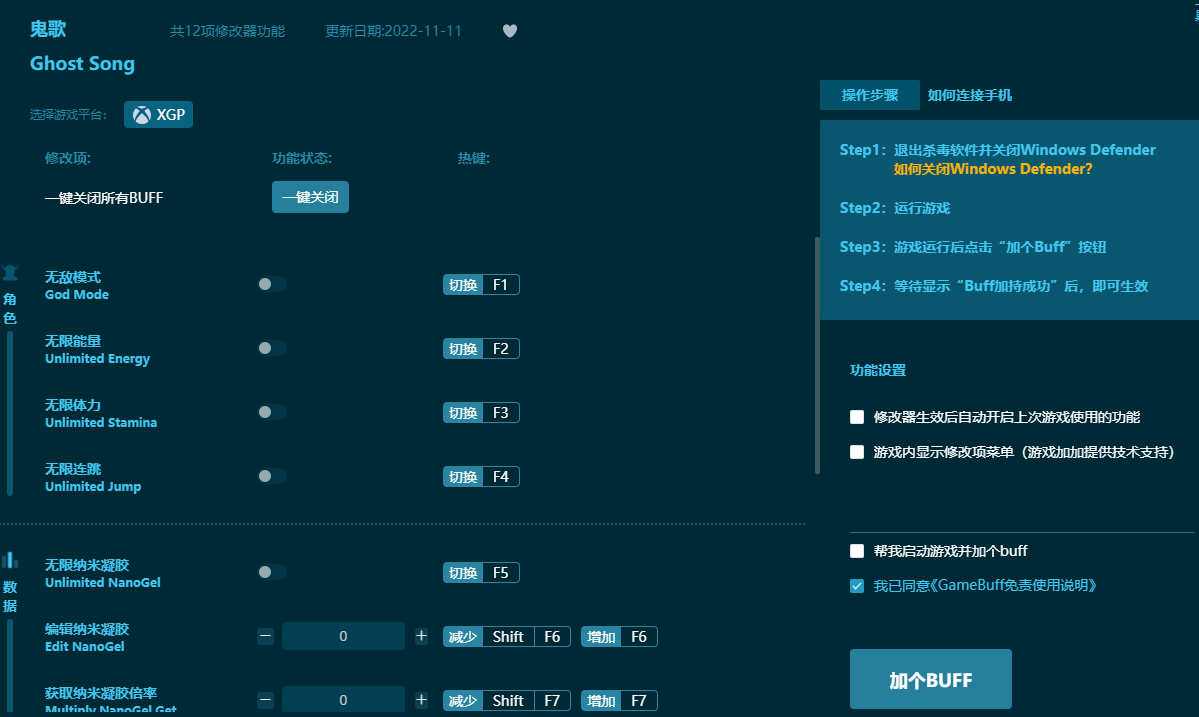
Task: Click the Multiply NanoGel Get value field
Action: pos(343,700)
